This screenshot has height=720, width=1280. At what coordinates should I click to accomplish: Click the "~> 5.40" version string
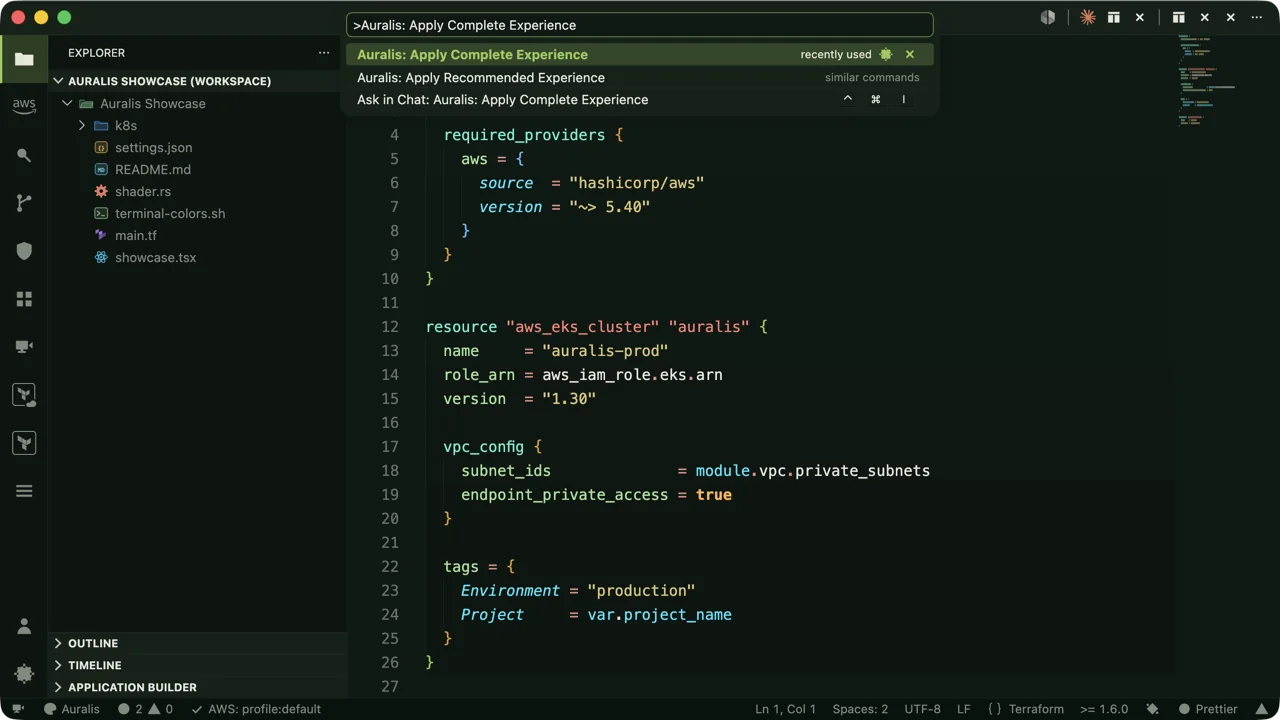(610, 207)
